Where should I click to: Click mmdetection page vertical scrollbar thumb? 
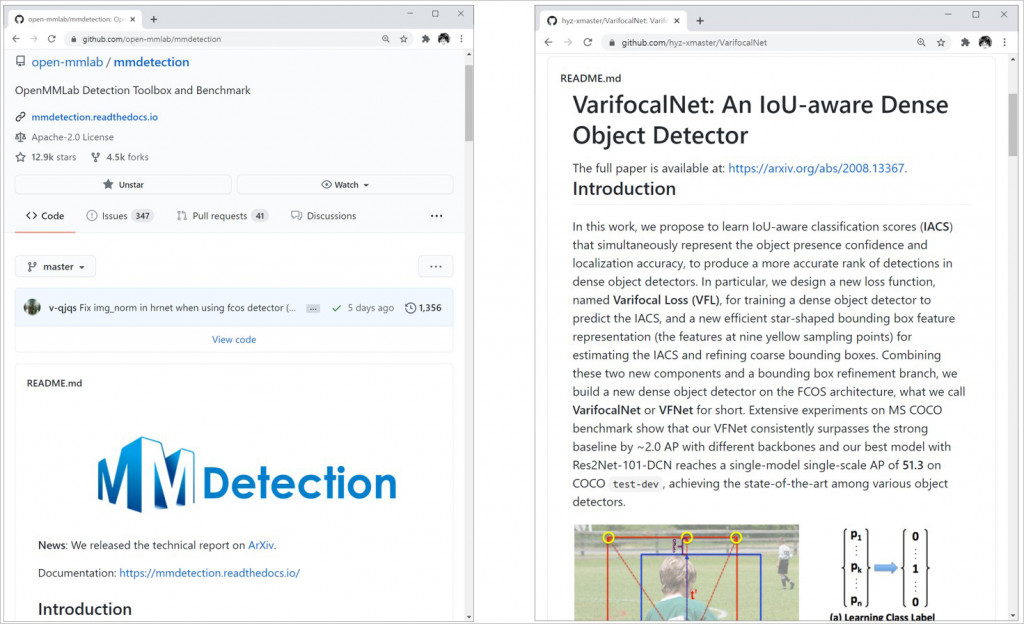coord(468,102)
